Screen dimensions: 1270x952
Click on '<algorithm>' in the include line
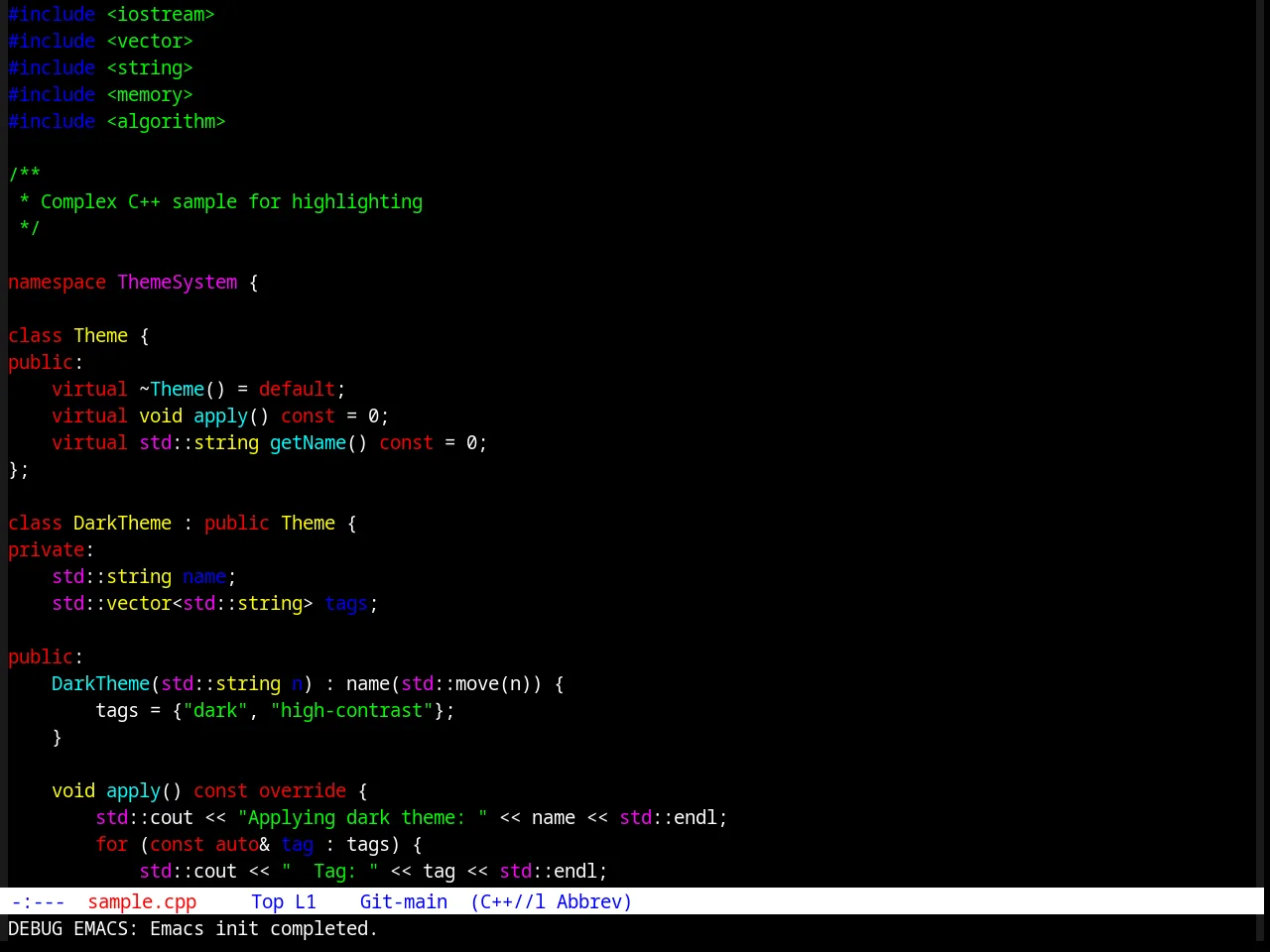167,121
